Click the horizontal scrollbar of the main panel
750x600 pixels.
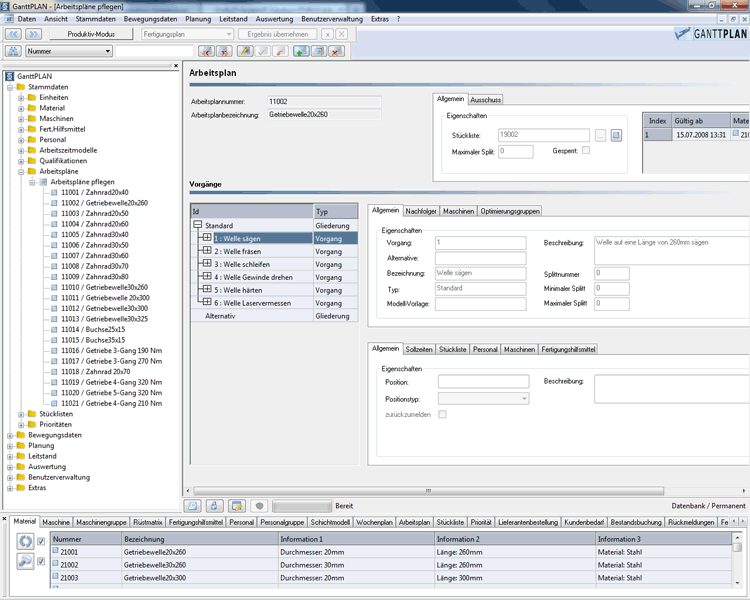pos(429,490)
